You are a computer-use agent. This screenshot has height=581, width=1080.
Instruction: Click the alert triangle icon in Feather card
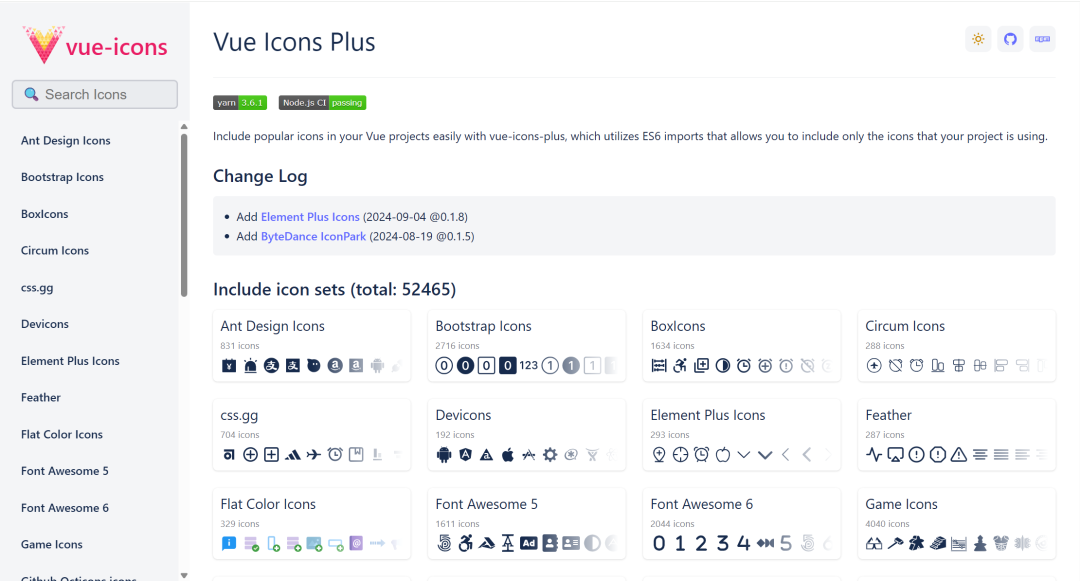(959, 454)
